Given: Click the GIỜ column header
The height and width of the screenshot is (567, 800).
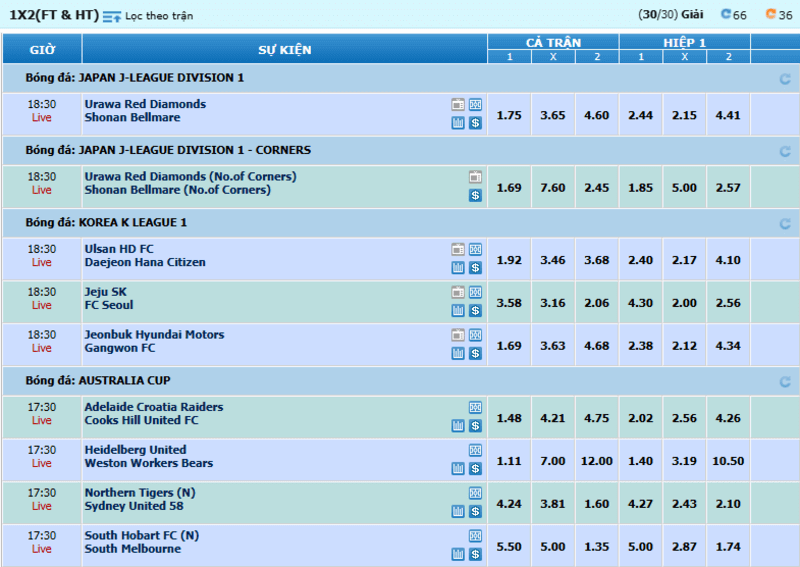Looking at the screenshot, I should (42, 50).
